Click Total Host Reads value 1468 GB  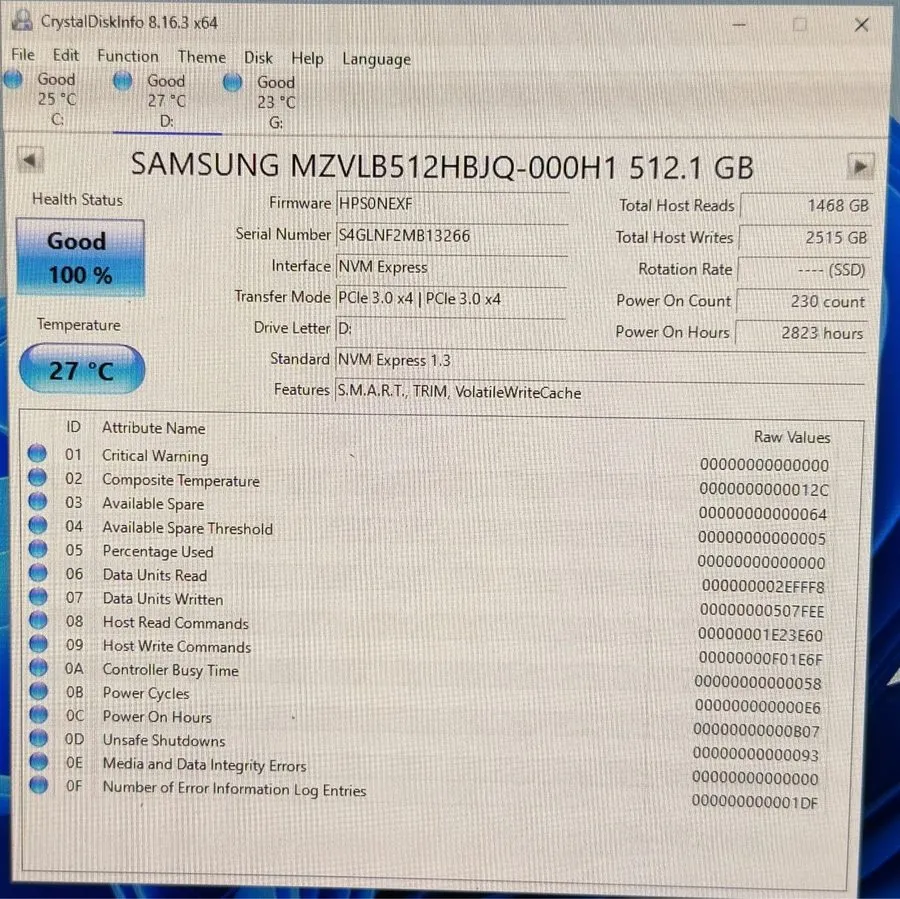click(x=806, y=206)
